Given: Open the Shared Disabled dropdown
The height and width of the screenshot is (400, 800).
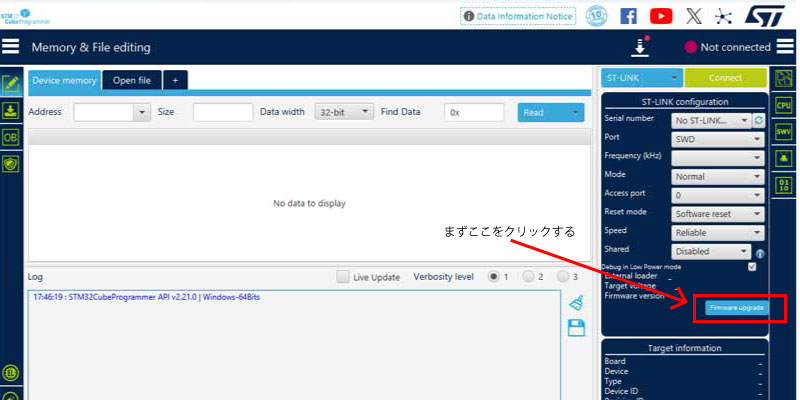Looking at the screenshot, I should (711, 252).
